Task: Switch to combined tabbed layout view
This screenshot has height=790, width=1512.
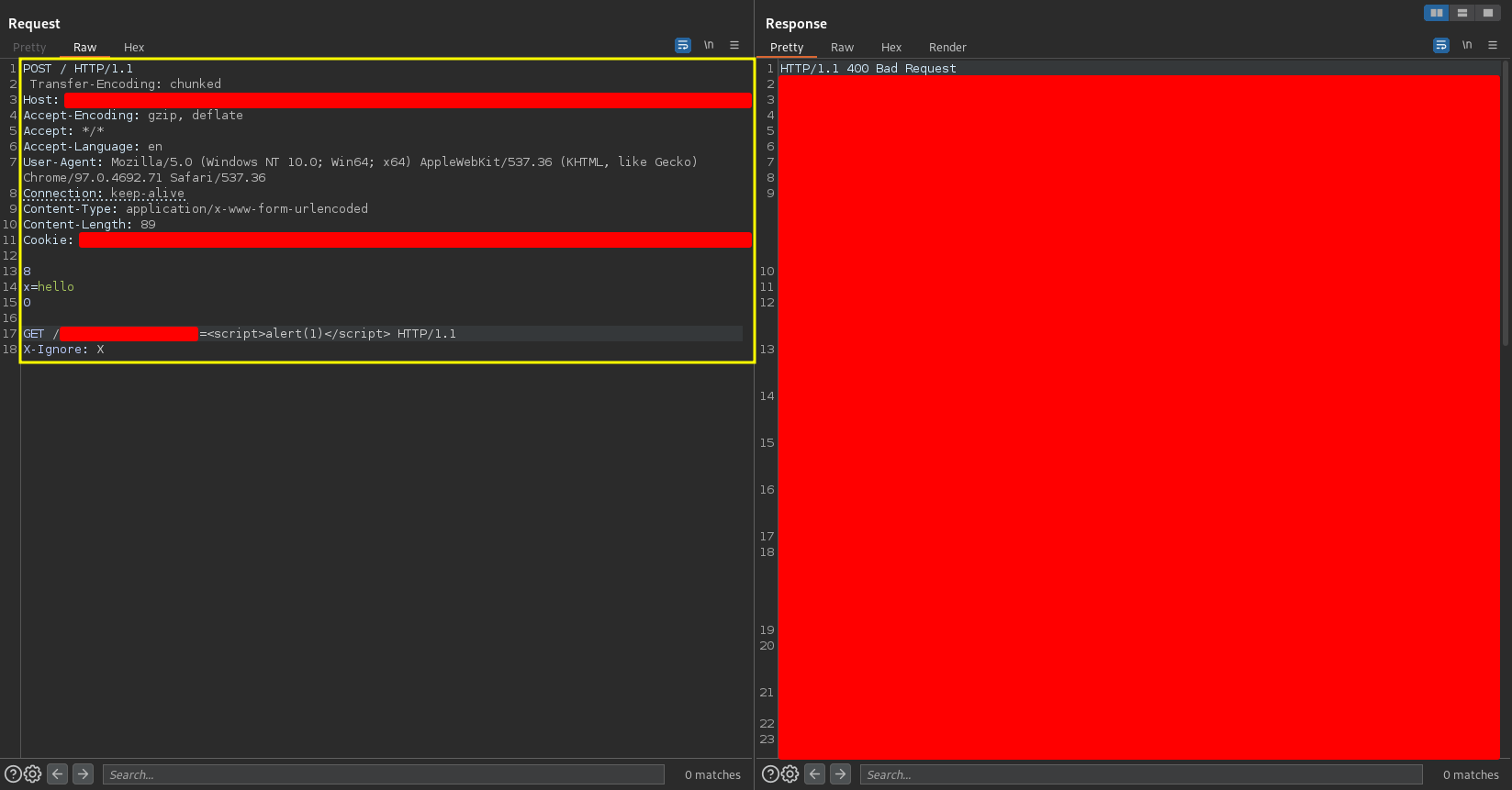Action: click(x=1488, y=13)
